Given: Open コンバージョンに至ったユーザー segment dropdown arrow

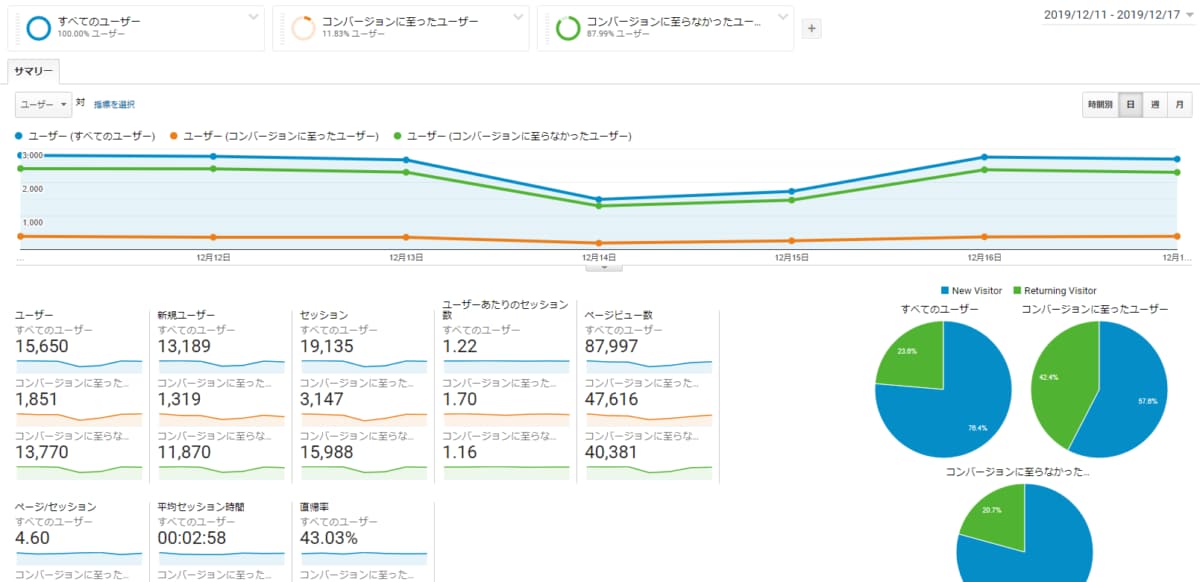Looking at the screenshot, I should pos(517,16).
